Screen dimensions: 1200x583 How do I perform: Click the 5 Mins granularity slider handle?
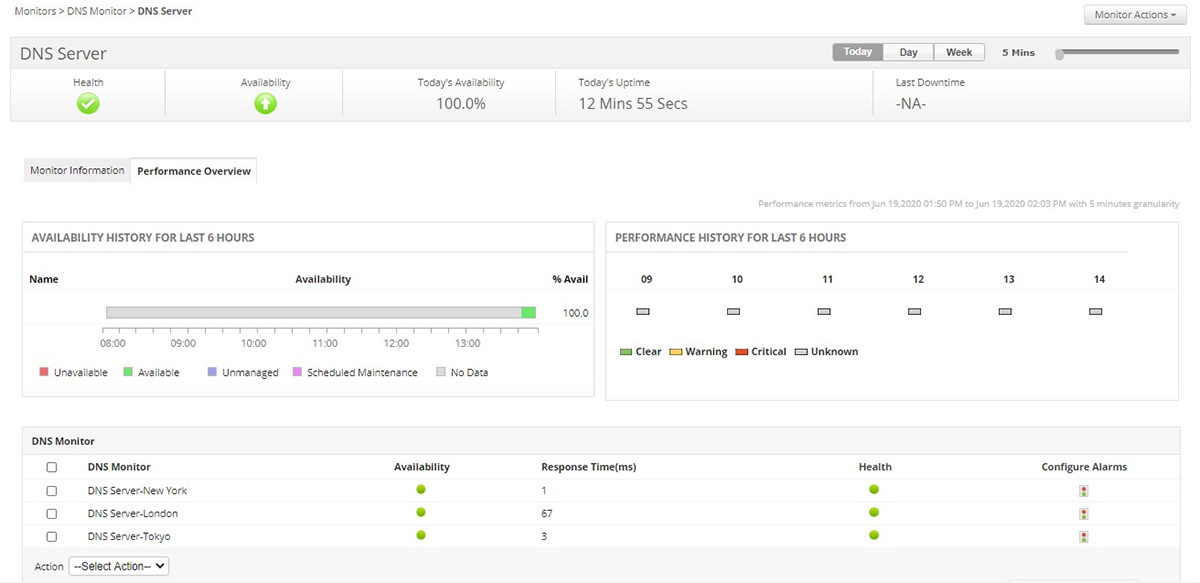[1060, 54]
